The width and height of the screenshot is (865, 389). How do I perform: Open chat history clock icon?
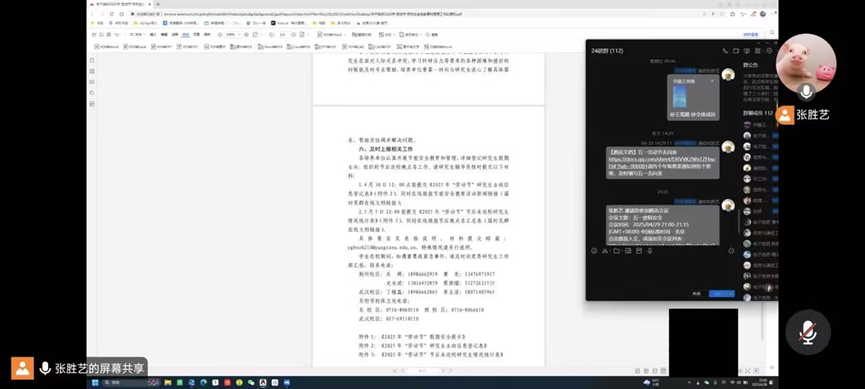tap(731, 251)
